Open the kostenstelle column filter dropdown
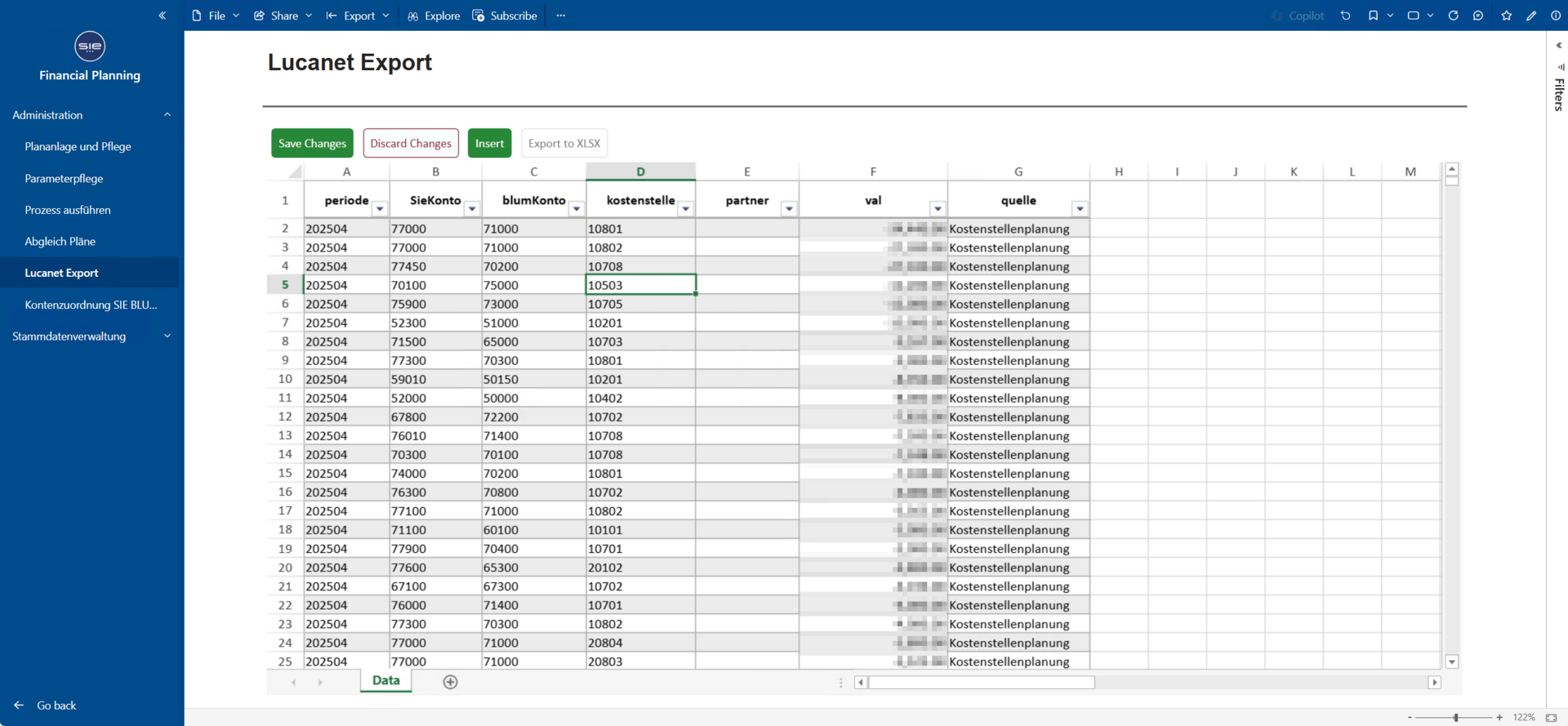The width and height of the screenshot is (1568, 726). click(686, 209)
